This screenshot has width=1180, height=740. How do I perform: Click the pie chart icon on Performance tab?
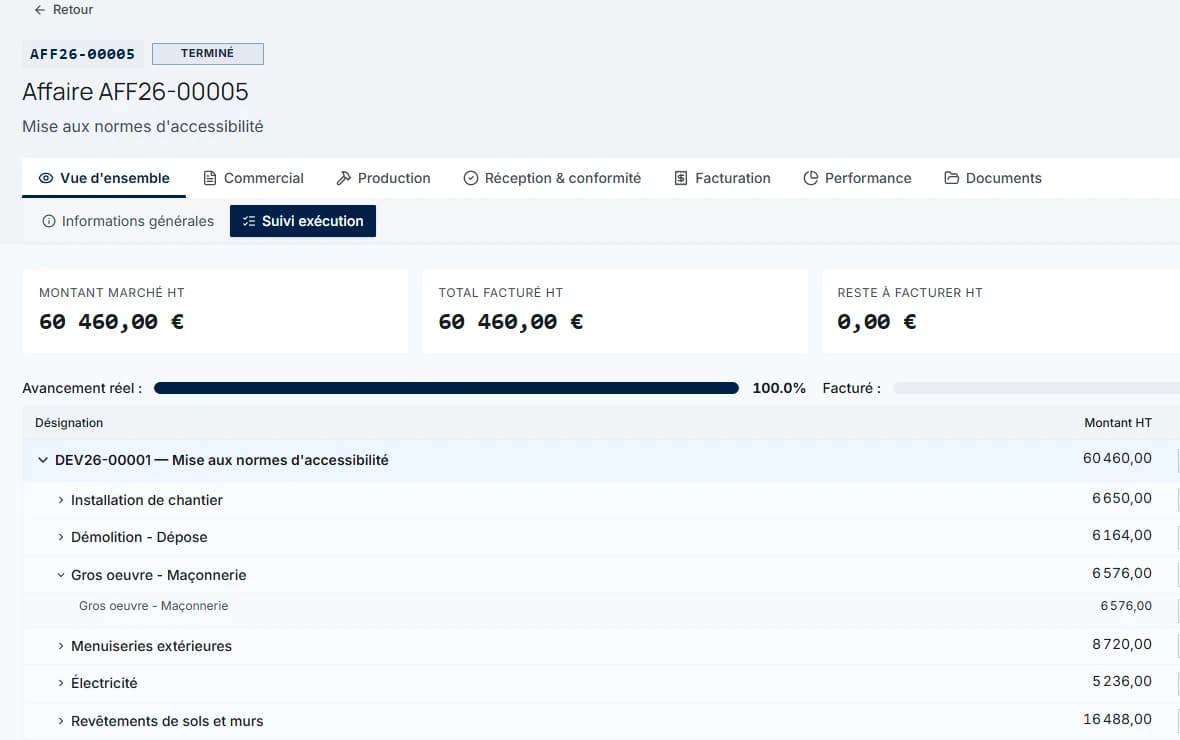coord(810,178)
